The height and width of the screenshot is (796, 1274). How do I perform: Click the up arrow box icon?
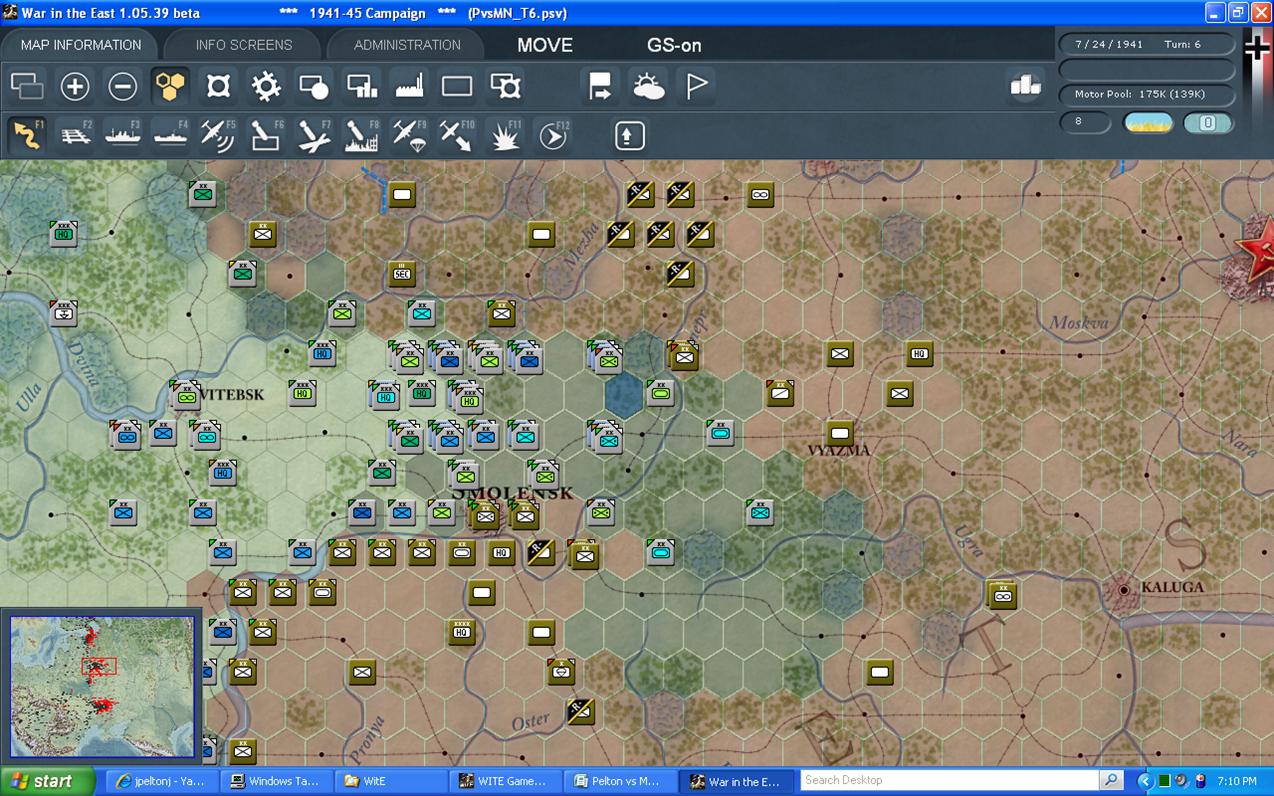click(629, 135)
